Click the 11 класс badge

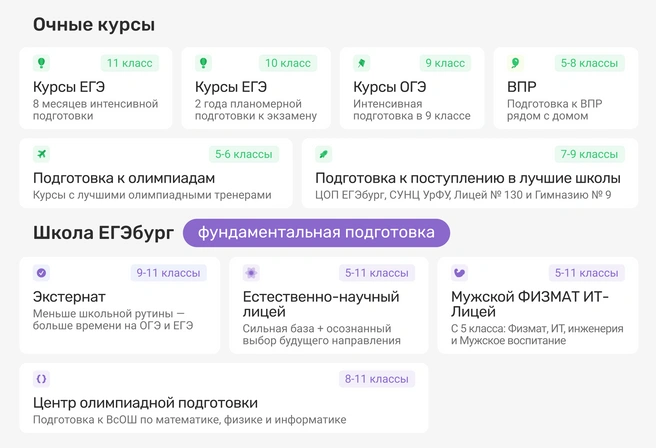pos(130,63)
